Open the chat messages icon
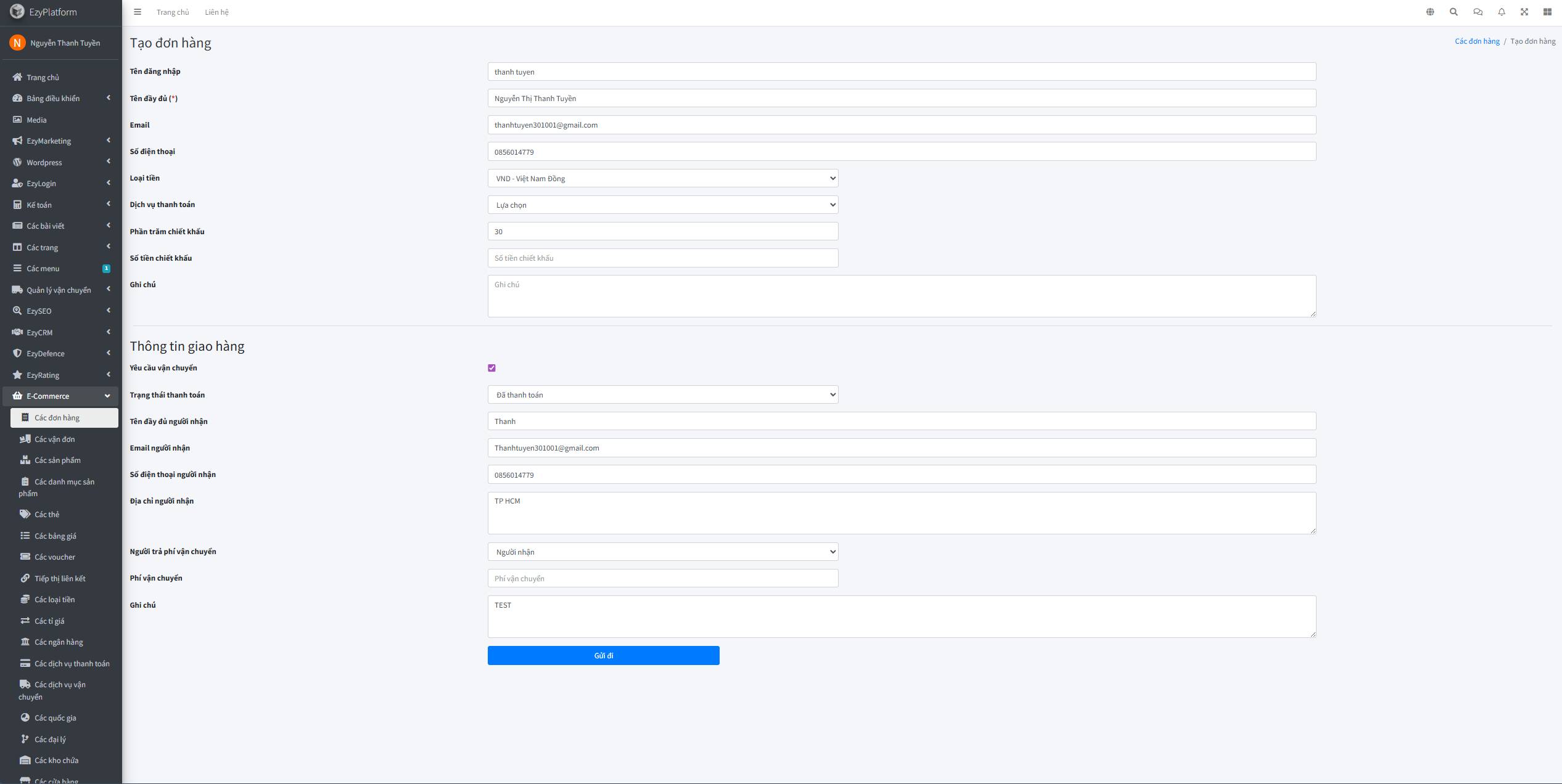1562x784 pixels. click(x=1478, y=12)
